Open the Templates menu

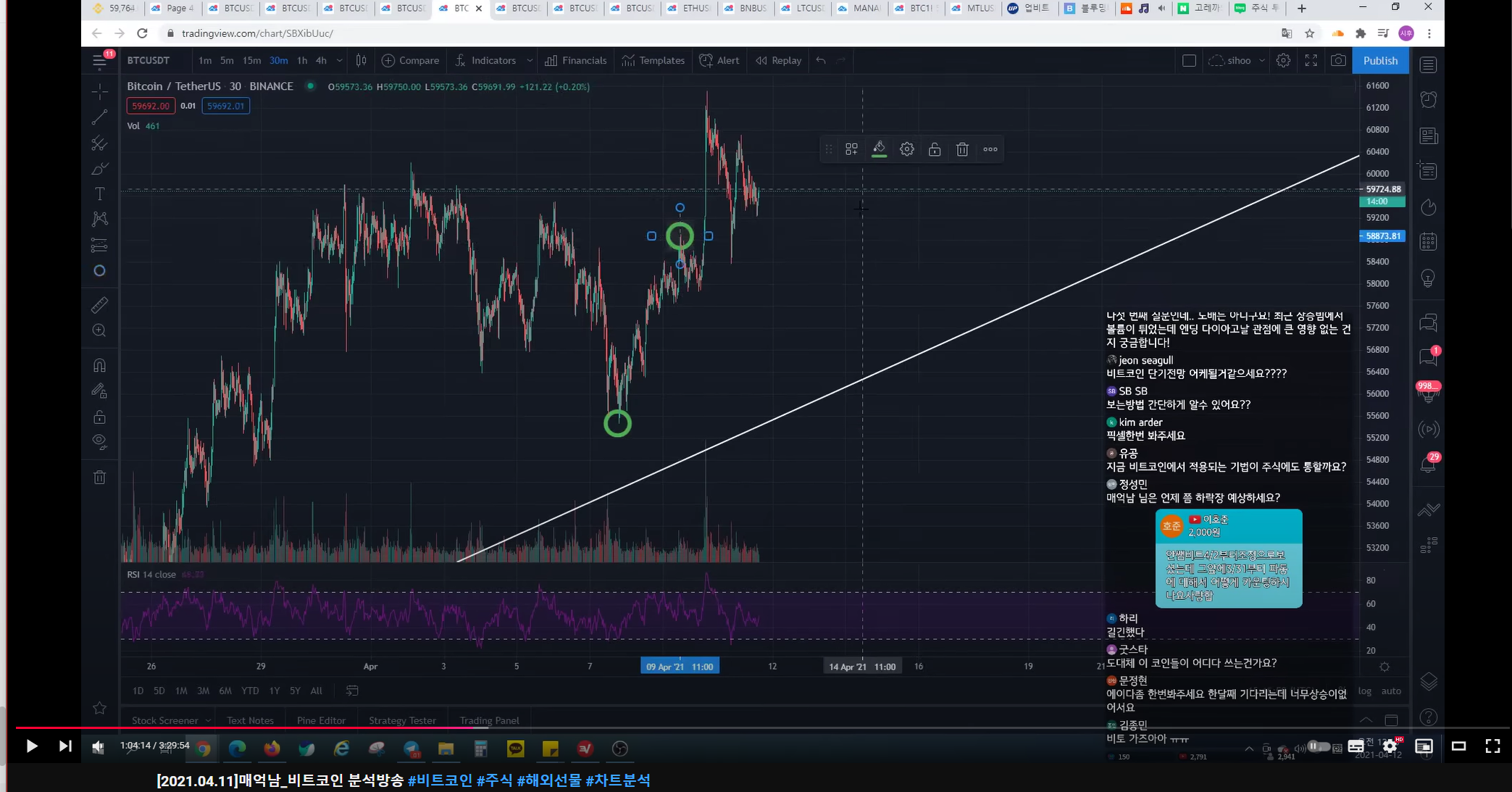pyautogui.click(x=653, y=60)
